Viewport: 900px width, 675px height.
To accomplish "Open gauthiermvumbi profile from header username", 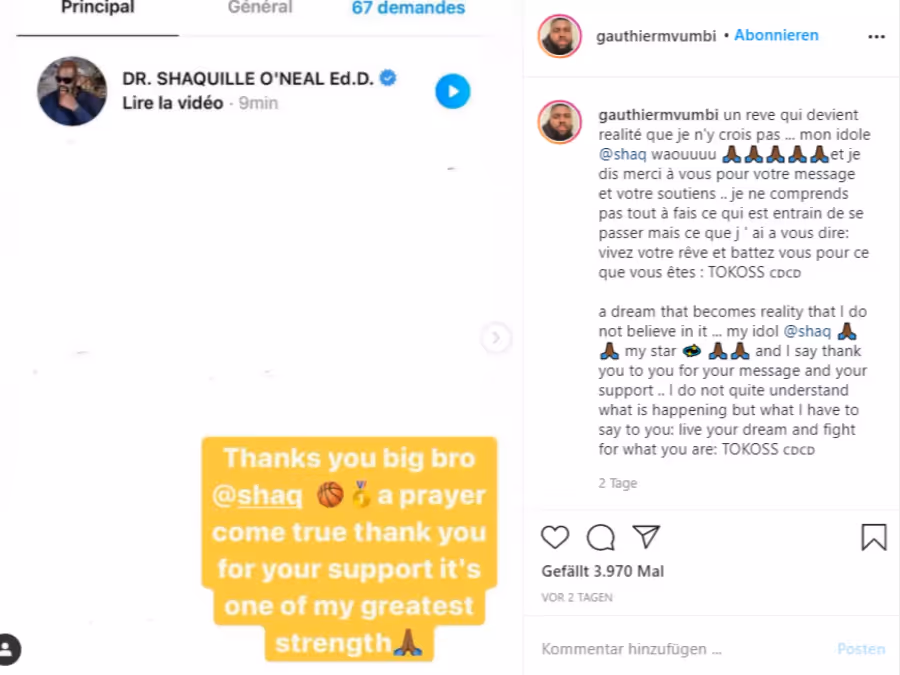I will [655, 36].
